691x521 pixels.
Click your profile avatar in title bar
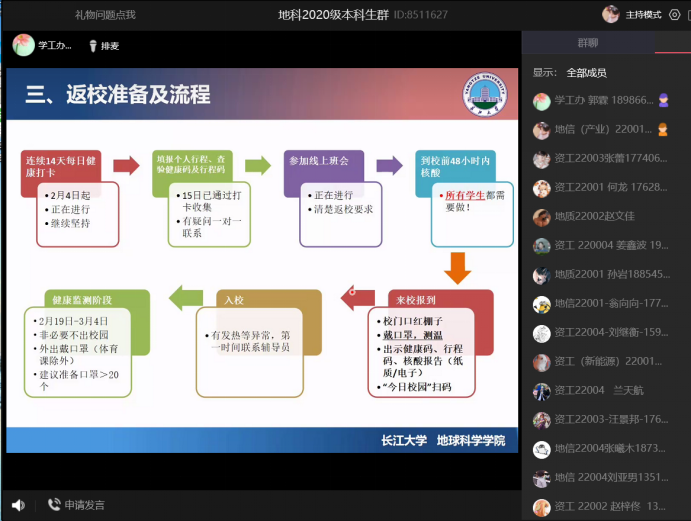610,14
